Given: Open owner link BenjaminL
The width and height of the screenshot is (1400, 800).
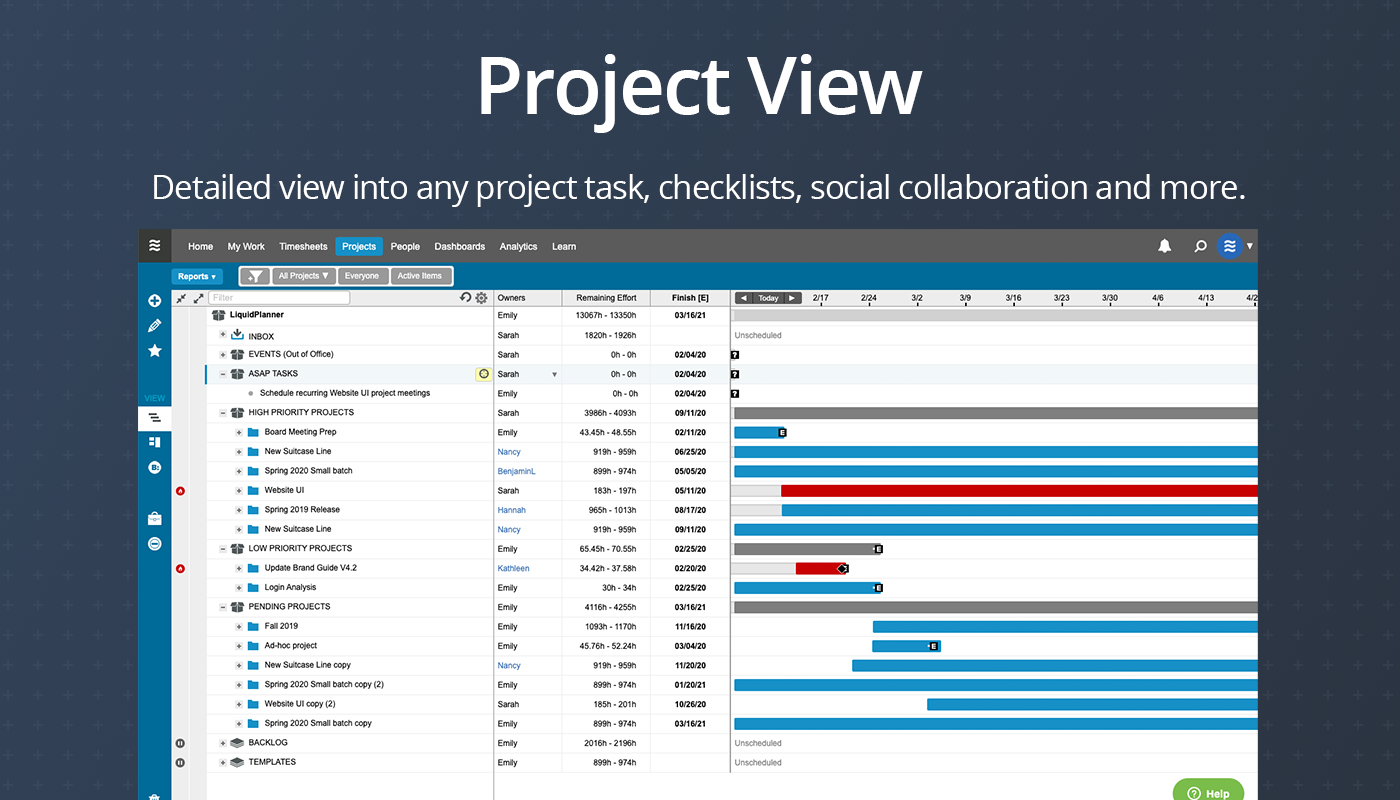Looking at the screenshot, I should point(517,471).
